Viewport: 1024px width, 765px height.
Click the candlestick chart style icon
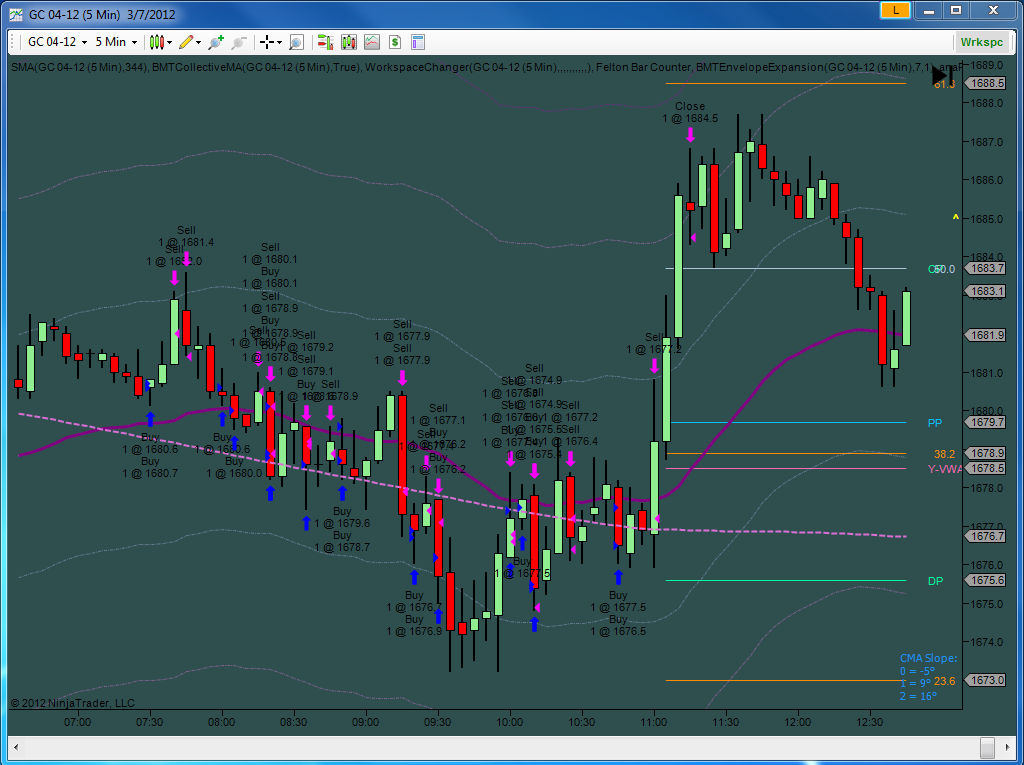156,42
